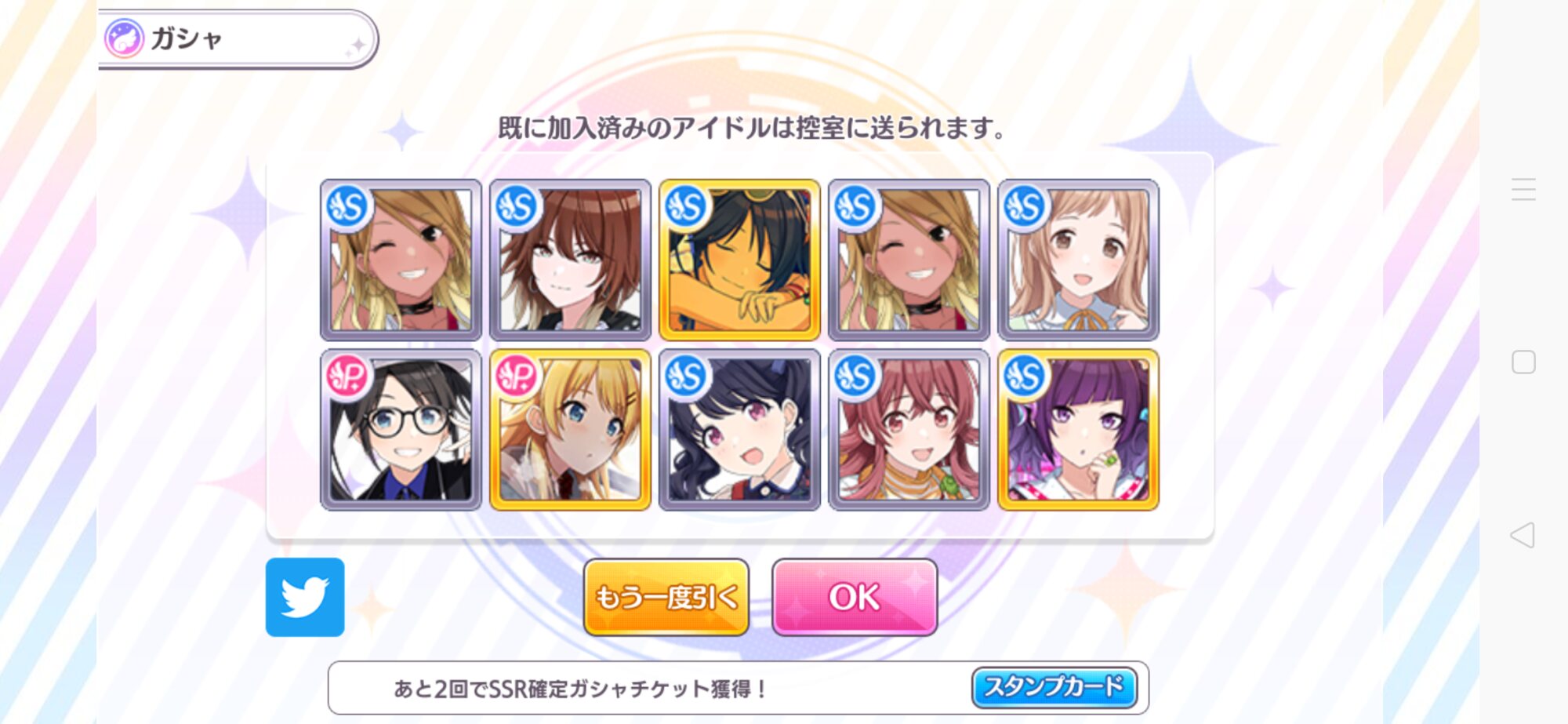Click the pink OK button
Viewport: 1568px width, 724px height.
pyautogui.click(x=855, y=597)
